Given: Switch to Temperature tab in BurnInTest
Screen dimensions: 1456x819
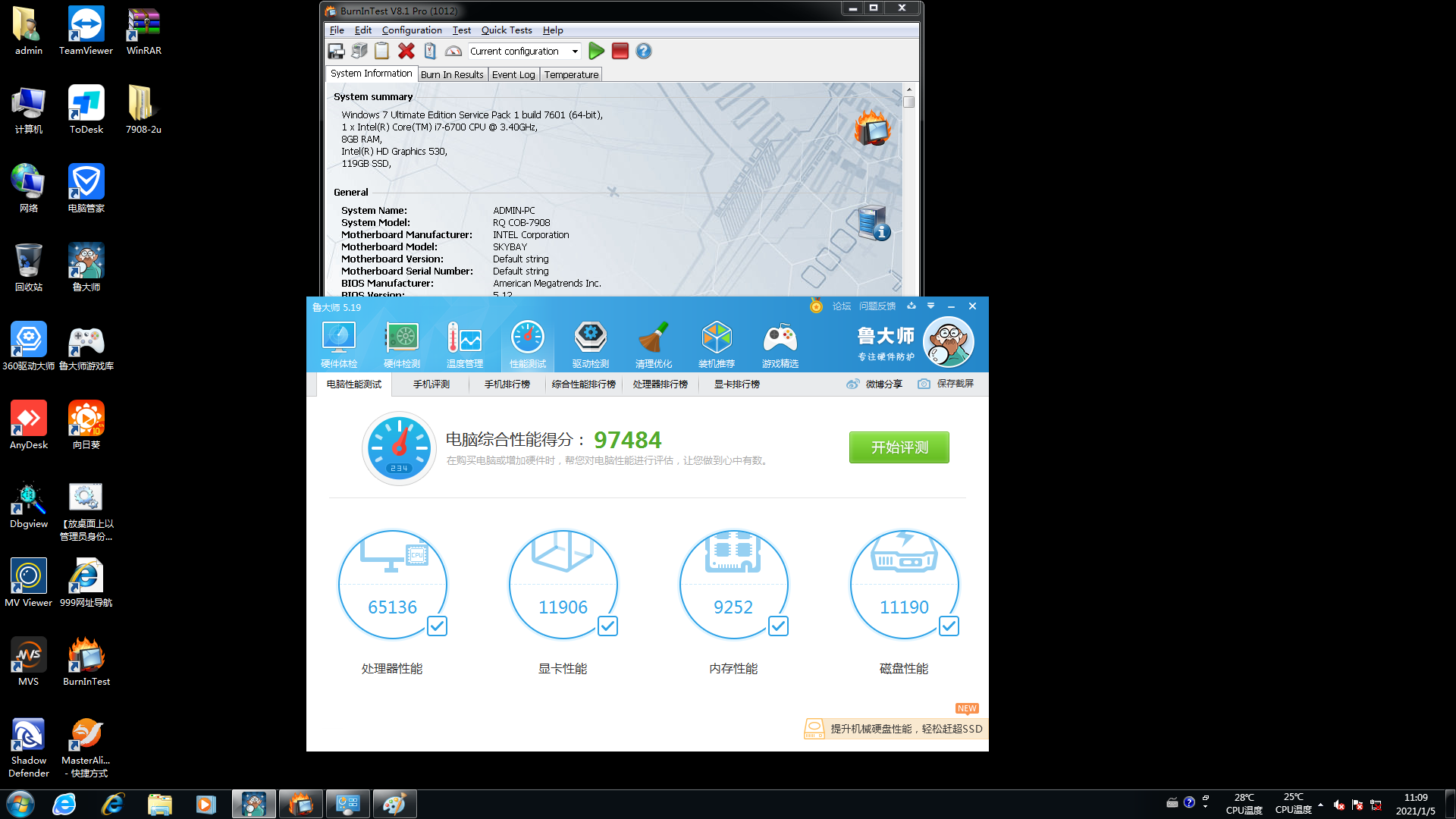Looking at the screenshot, I should (x=570, y=74).
